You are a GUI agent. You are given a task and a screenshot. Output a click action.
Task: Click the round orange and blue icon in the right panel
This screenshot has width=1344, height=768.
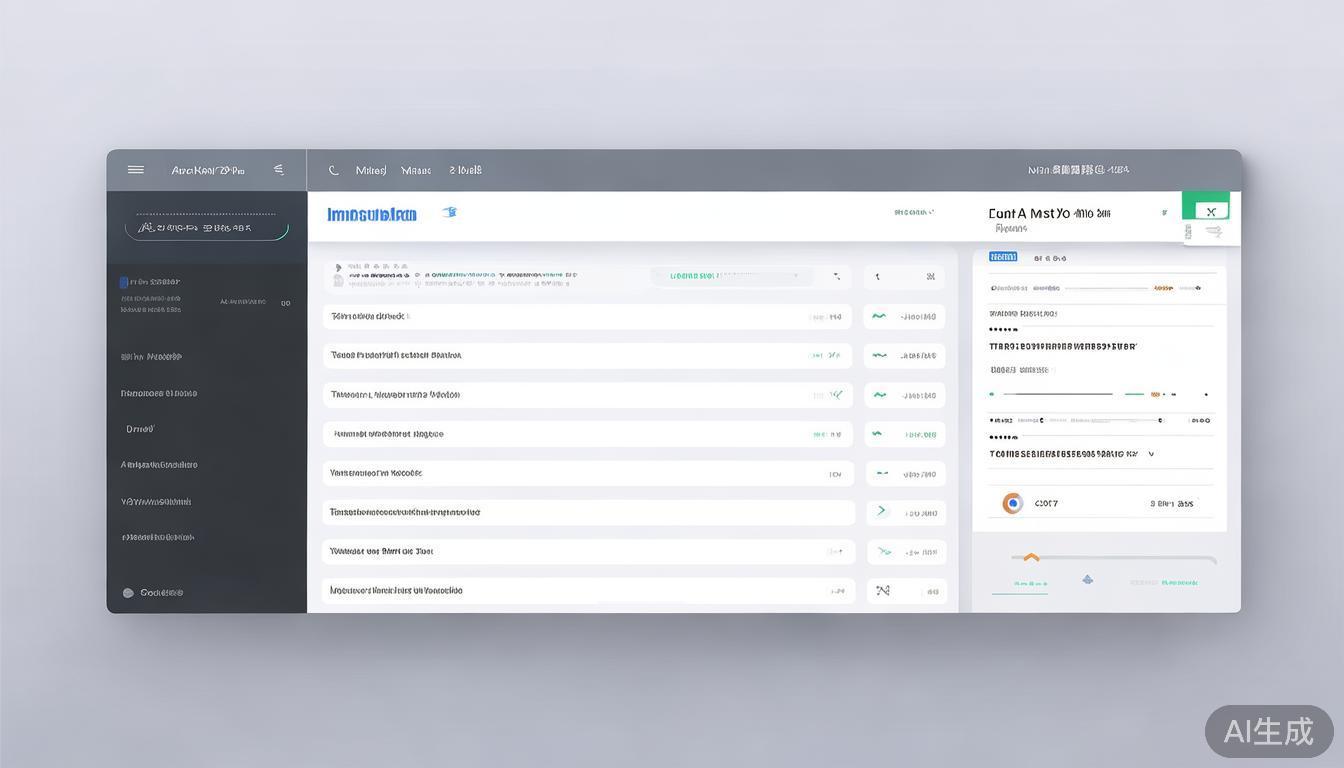pos(1012,503)
